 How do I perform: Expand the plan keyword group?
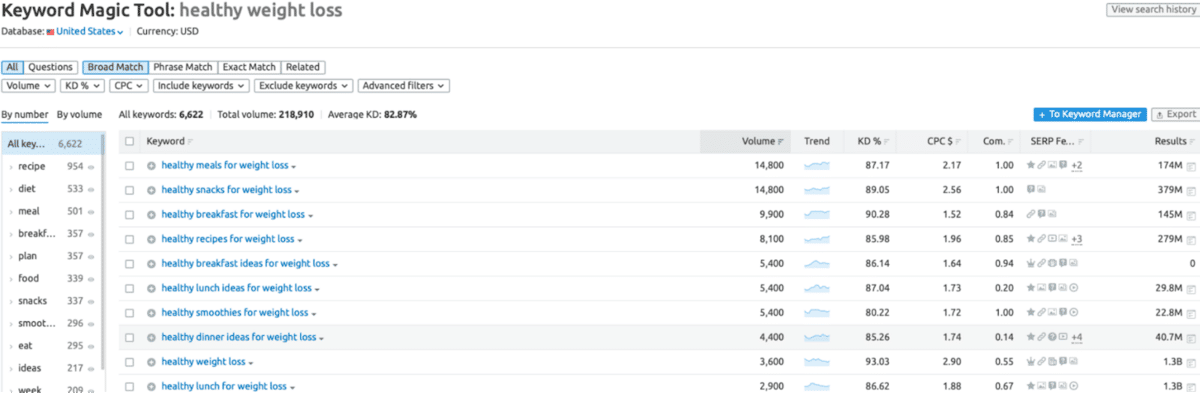tap(11, 256)
